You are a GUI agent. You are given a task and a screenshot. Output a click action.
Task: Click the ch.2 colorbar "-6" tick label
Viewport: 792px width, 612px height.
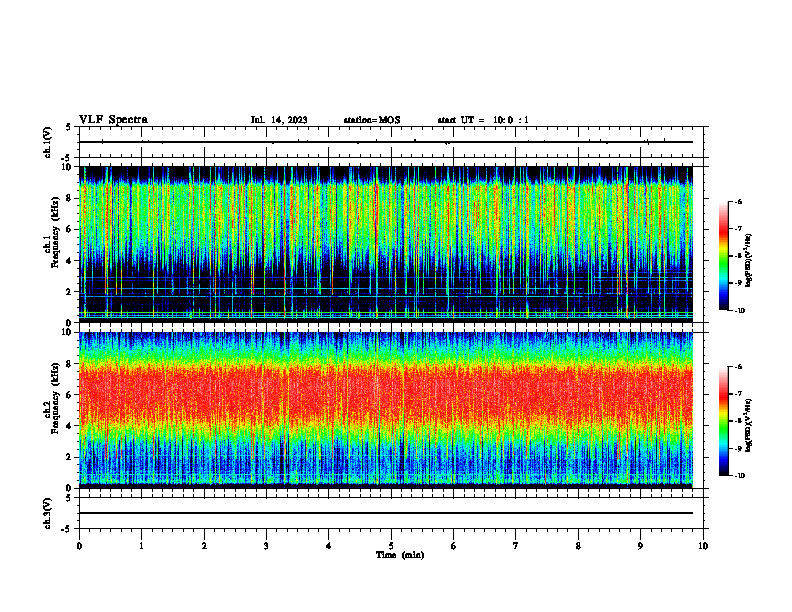738,367
